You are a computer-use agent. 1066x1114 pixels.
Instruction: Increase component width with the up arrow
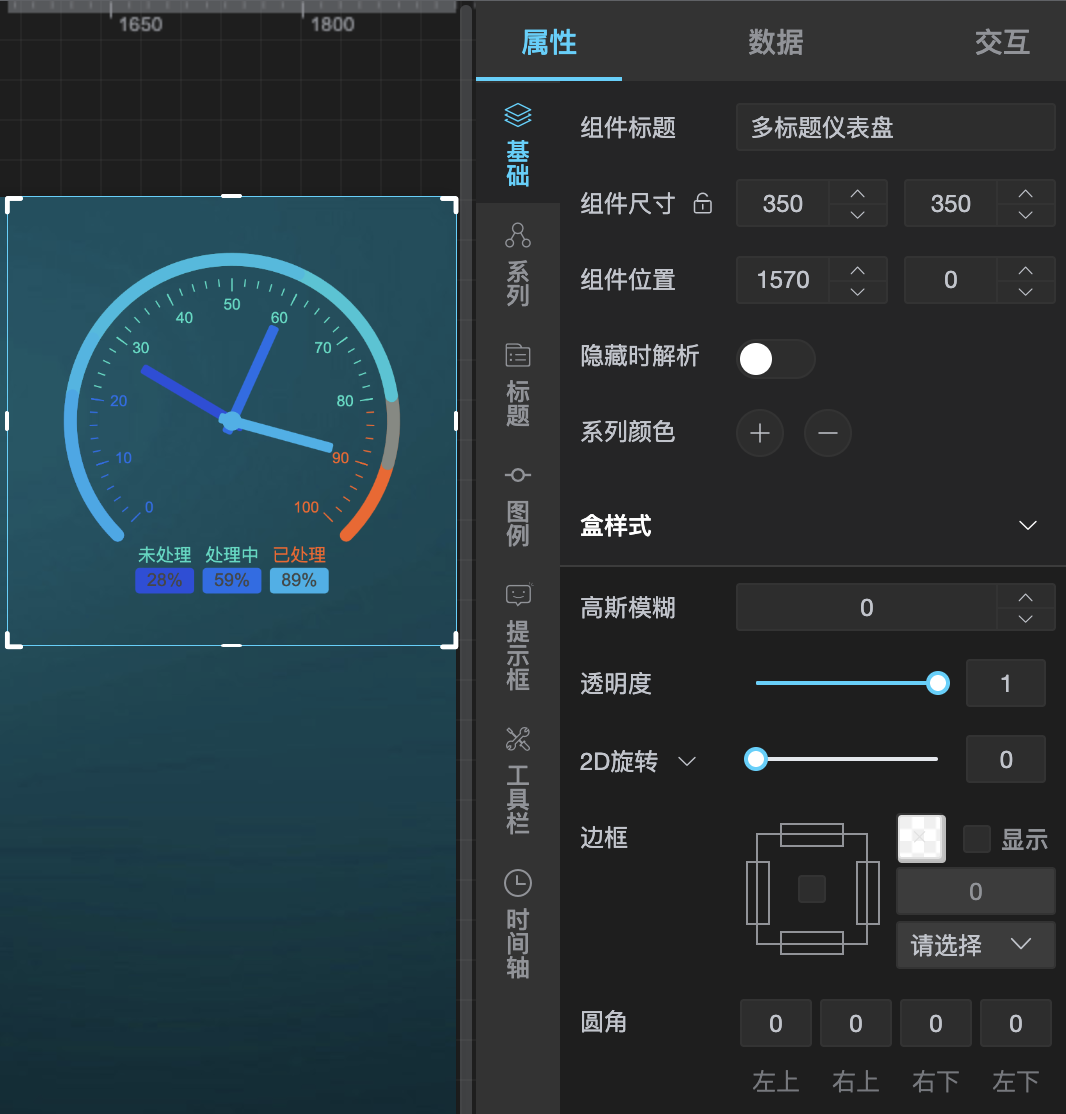pyautogui.click(x=858, y=193)
